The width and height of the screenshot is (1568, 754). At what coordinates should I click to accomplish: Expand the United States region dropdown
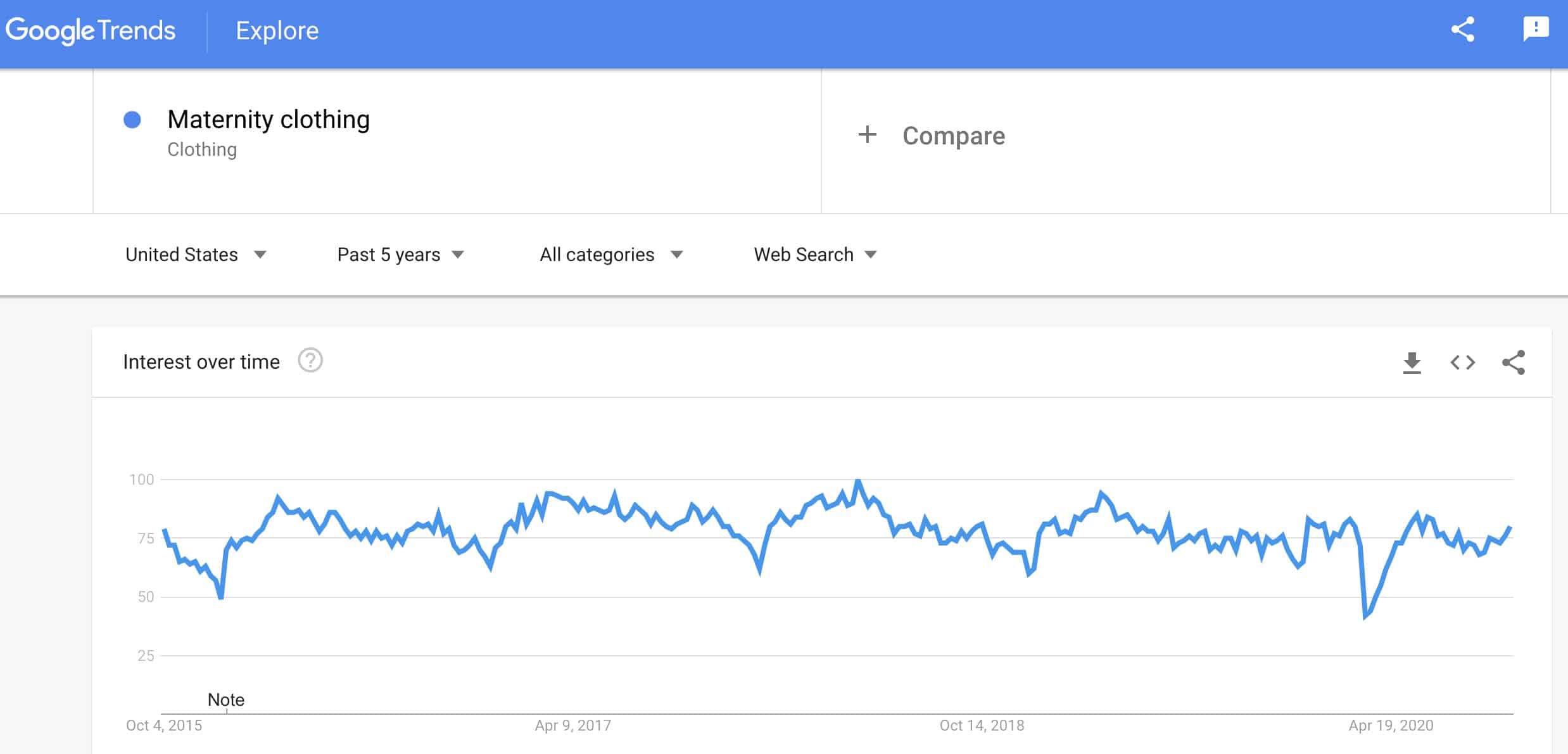click(196, 254)
